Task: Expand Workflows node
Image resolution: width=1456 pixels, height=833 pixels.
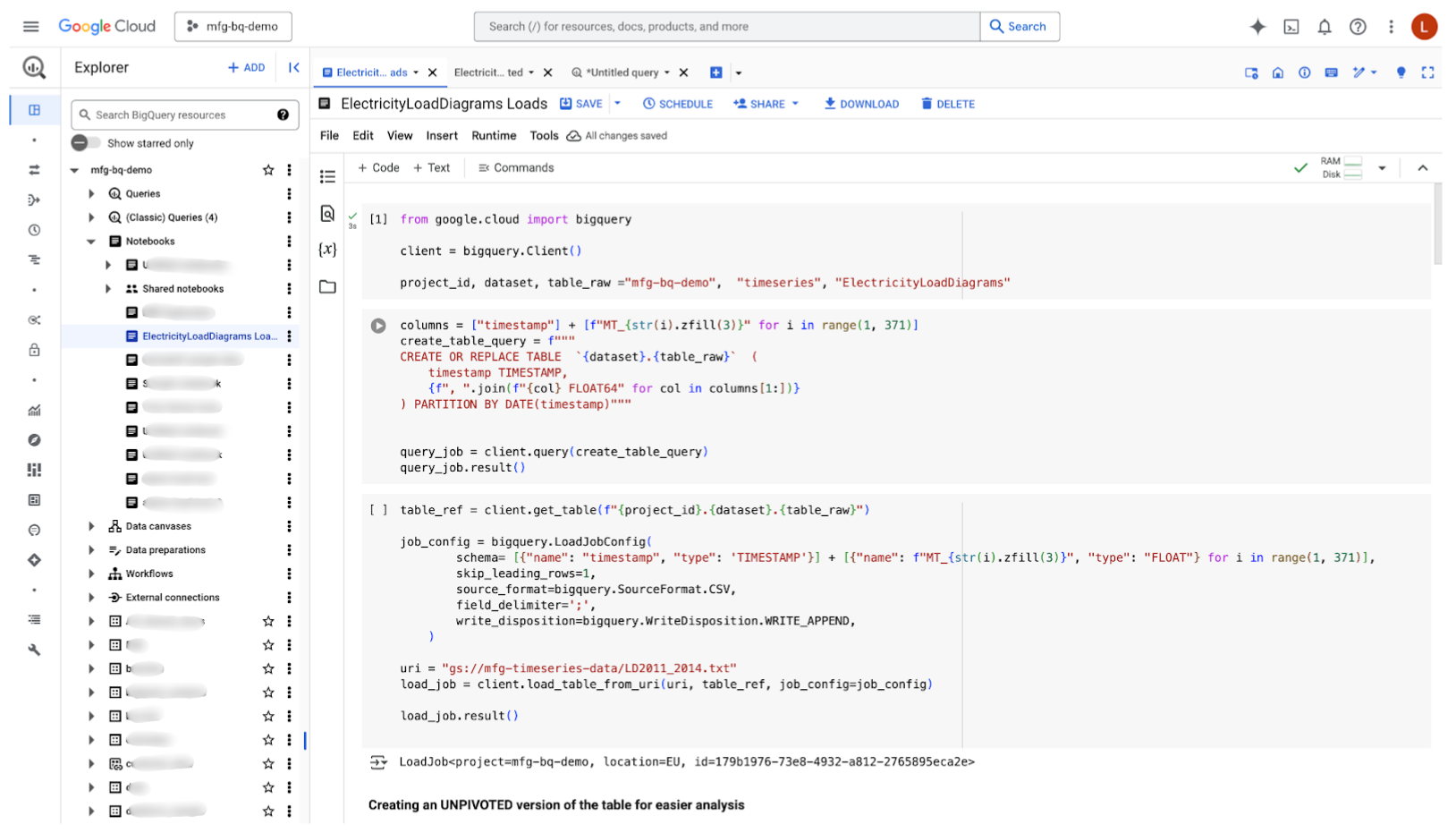Action: tap(91, 574)
